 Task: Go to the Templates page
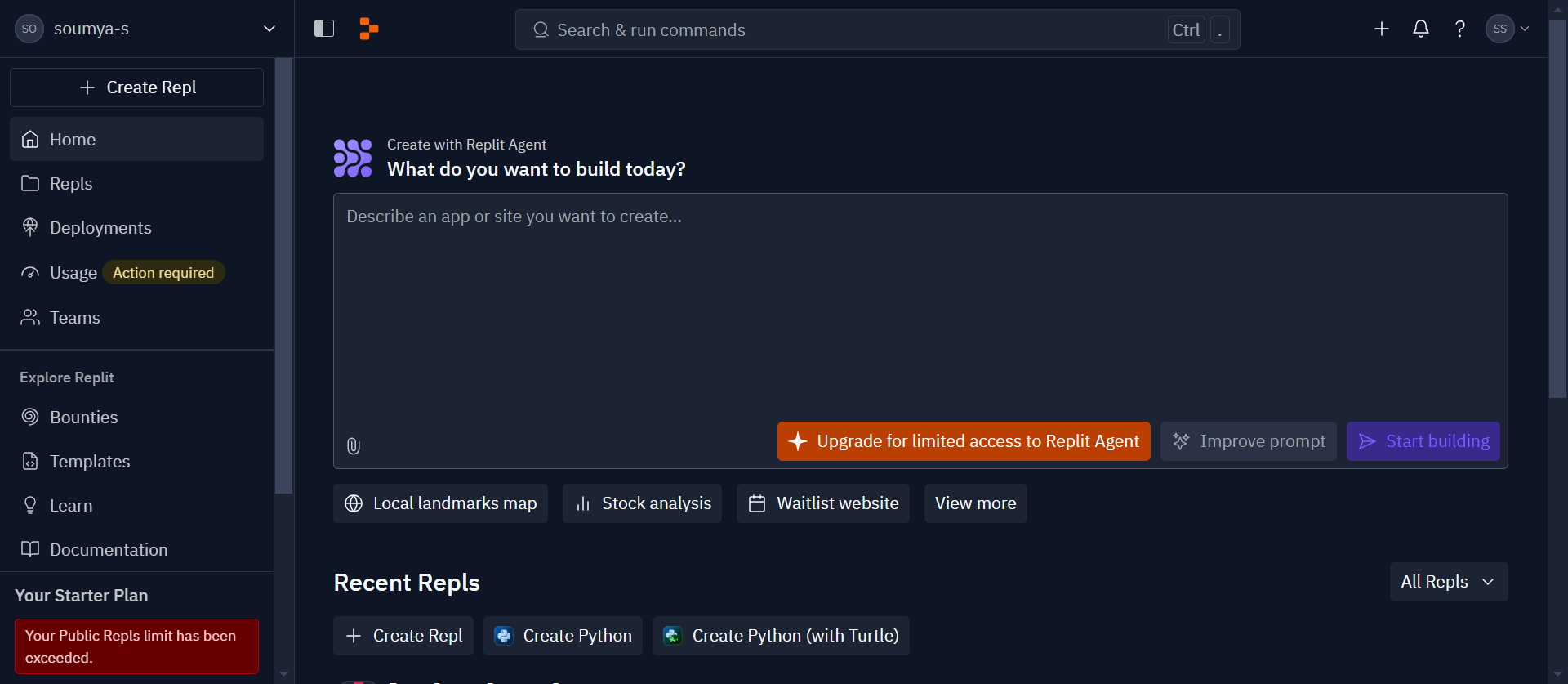click(137, 462)
